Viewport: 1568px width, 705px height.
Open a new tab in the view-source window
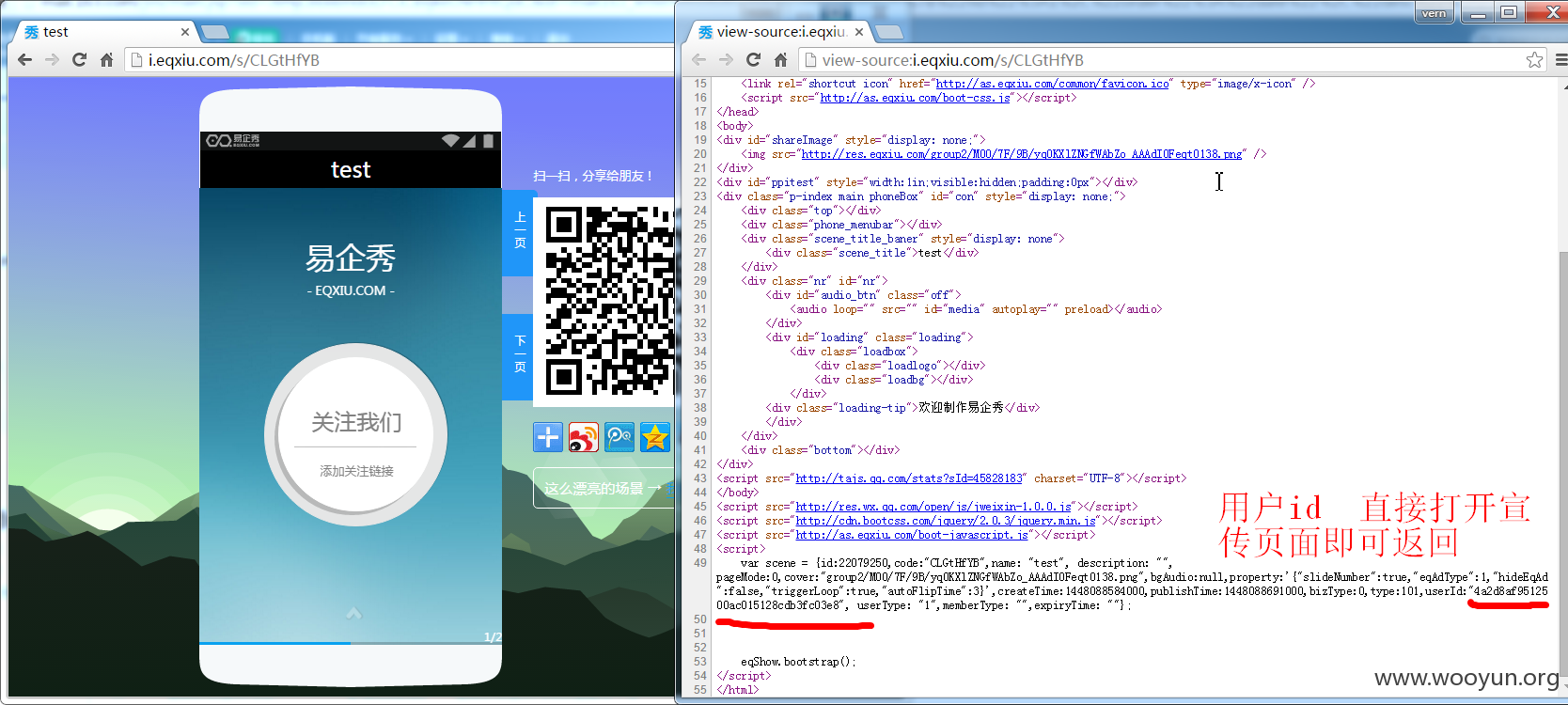pos(890,33)
